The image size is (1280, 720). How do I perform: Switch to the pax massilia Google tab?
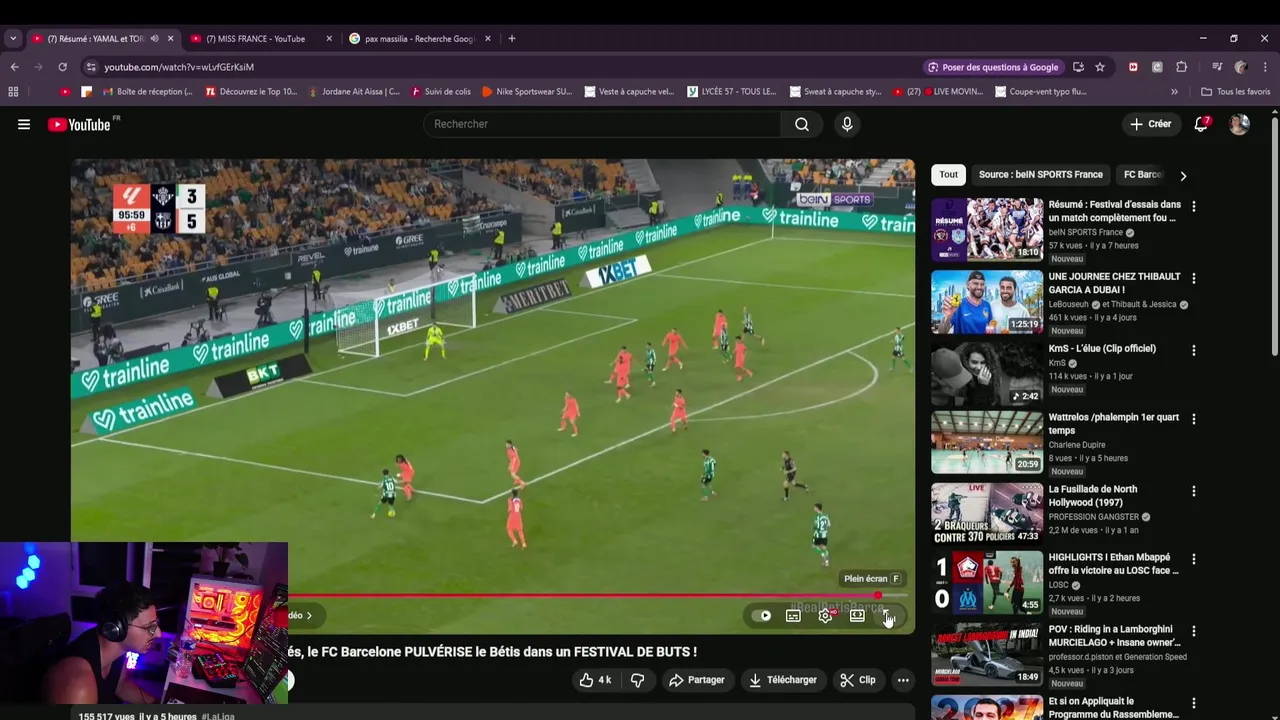coord(419,39)
